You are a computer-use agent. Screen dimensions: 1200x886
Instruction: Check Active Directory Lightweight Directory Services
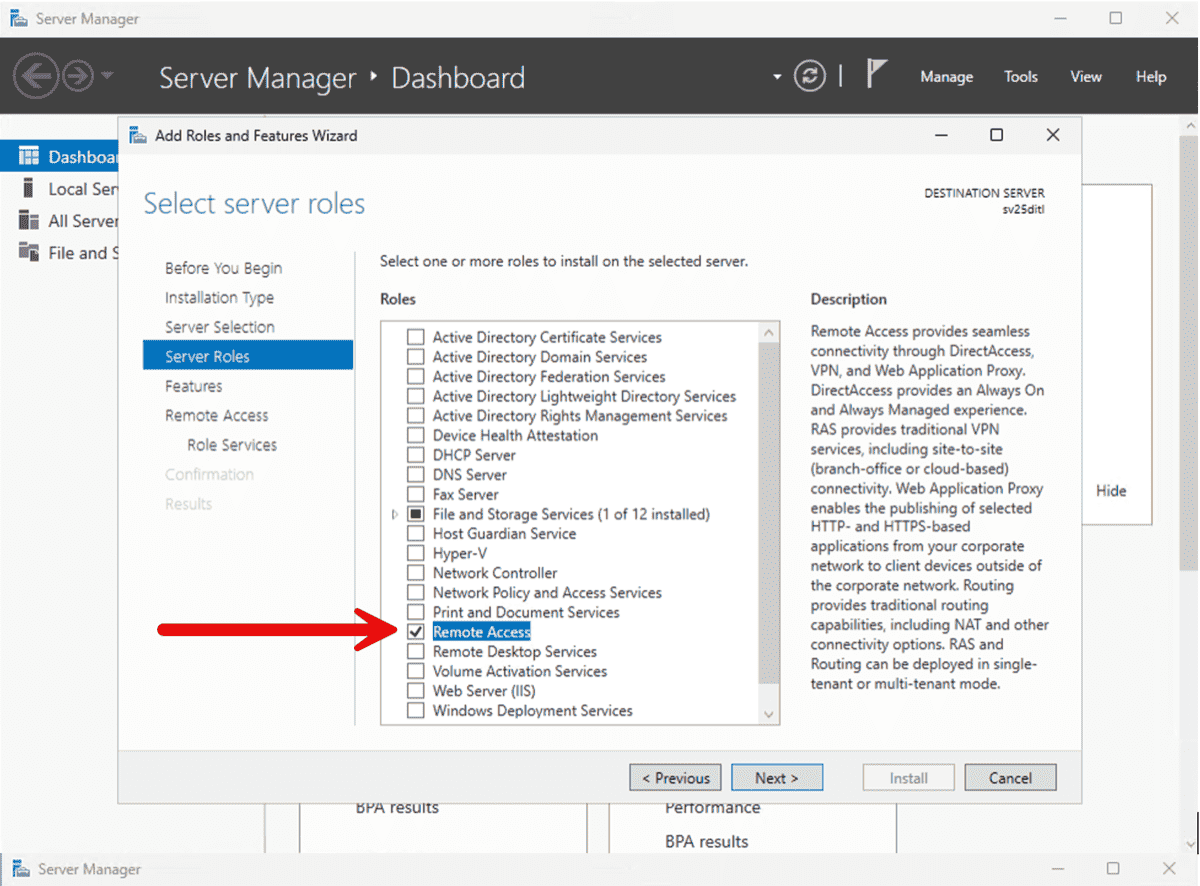tap(416, 396)
